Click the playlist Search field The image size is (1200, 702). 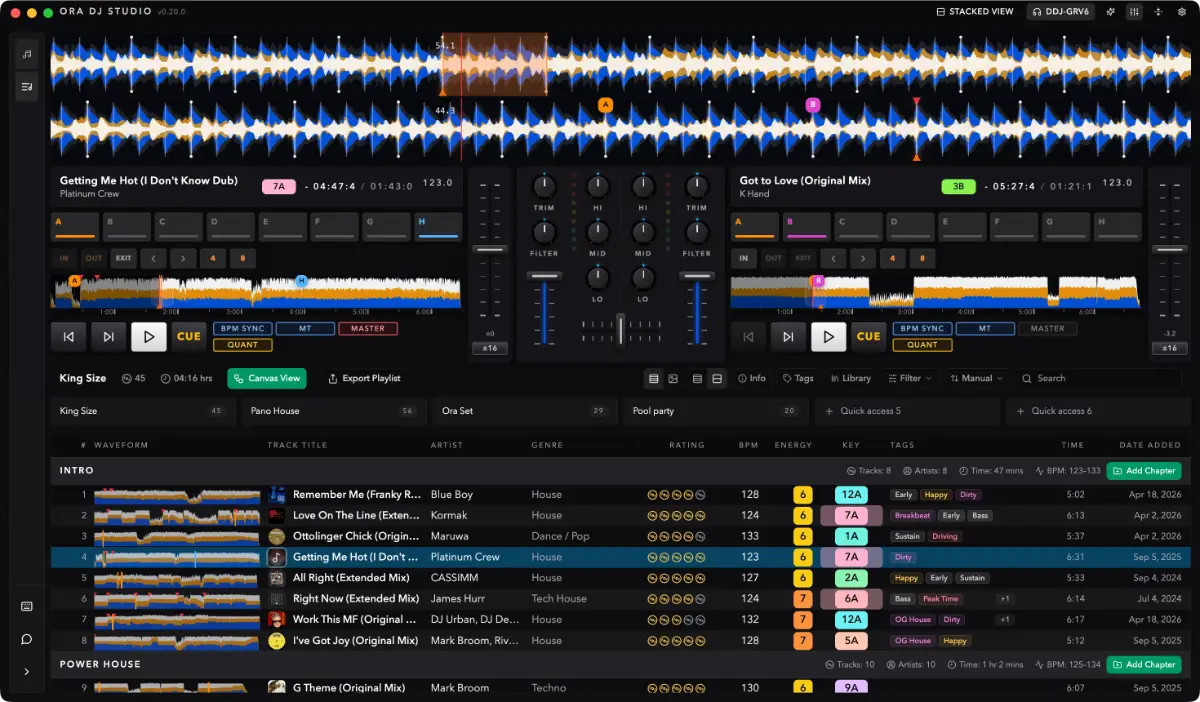(x=1098, y=378)
